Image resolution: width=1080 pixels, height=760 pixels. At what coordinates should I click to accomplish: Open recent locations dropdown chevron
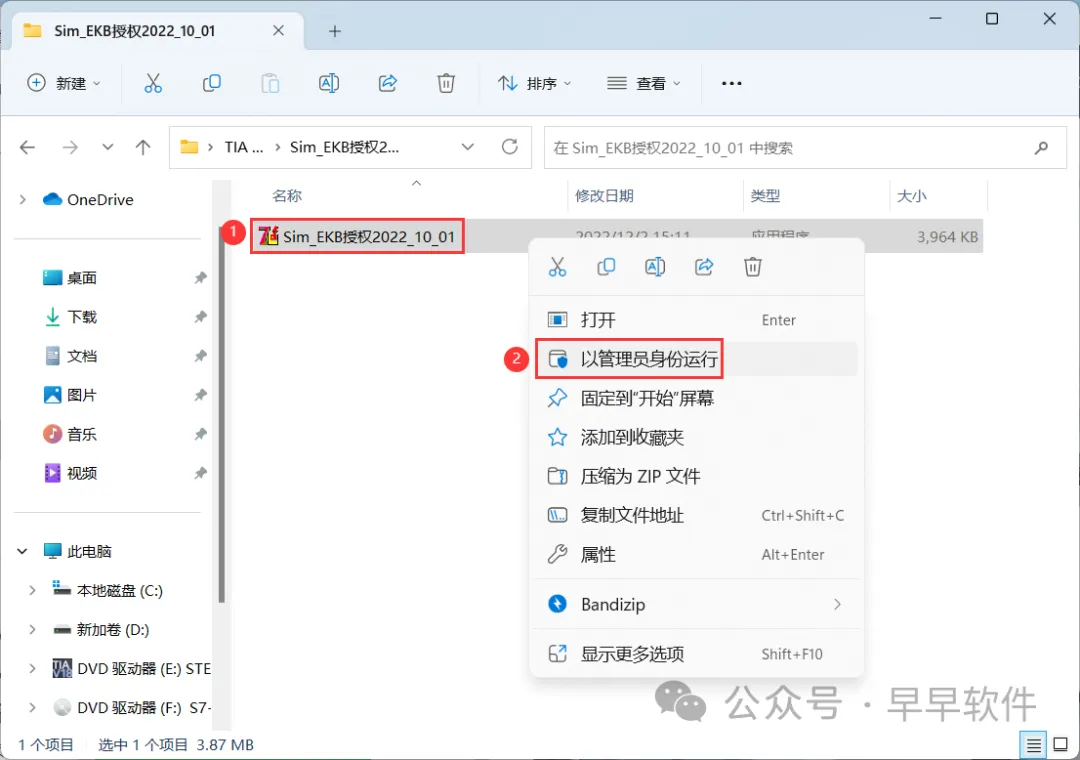[107, 147]
